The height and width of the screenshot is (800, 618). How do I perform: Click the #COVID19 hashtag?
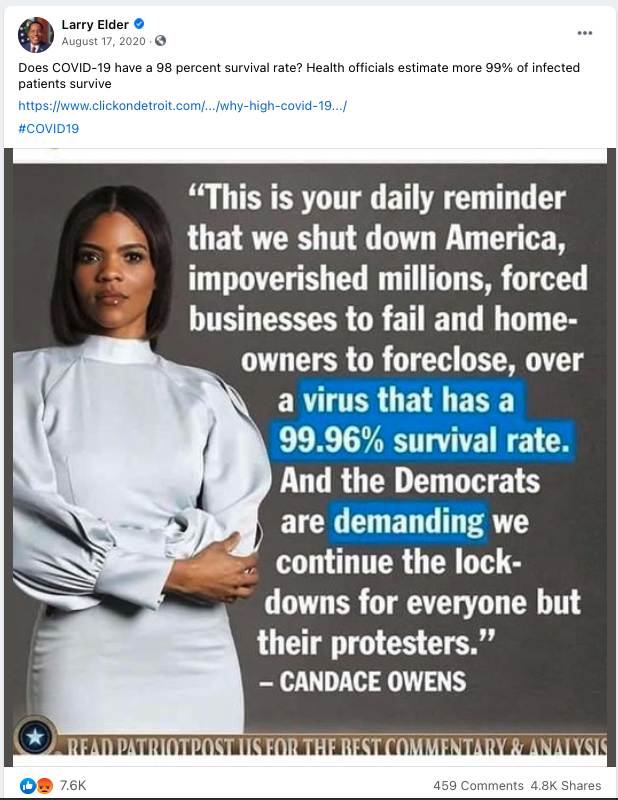pyautogui.click(x=48, y=128)
